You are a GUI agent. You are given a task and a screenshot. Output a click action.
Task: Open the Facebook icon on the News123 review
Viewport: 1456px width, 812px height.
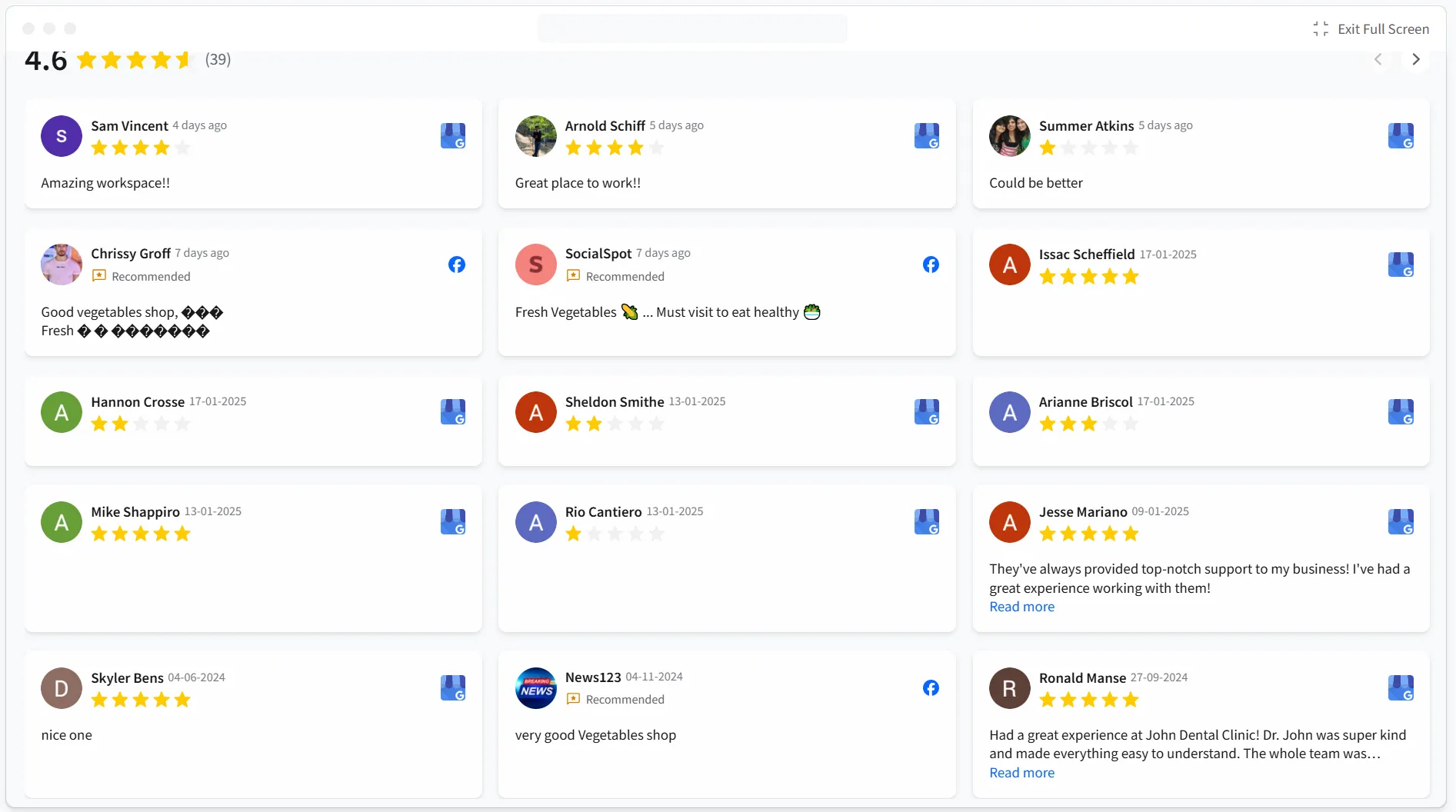[931, 688]
